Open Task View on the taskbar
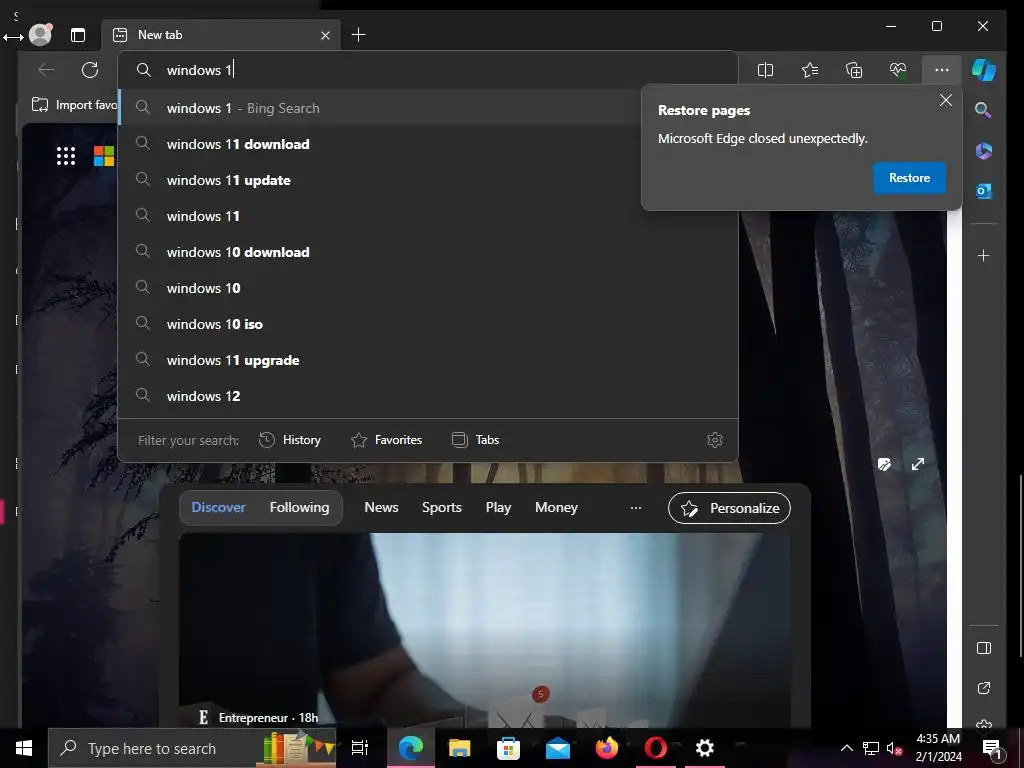 click(360, 748)
